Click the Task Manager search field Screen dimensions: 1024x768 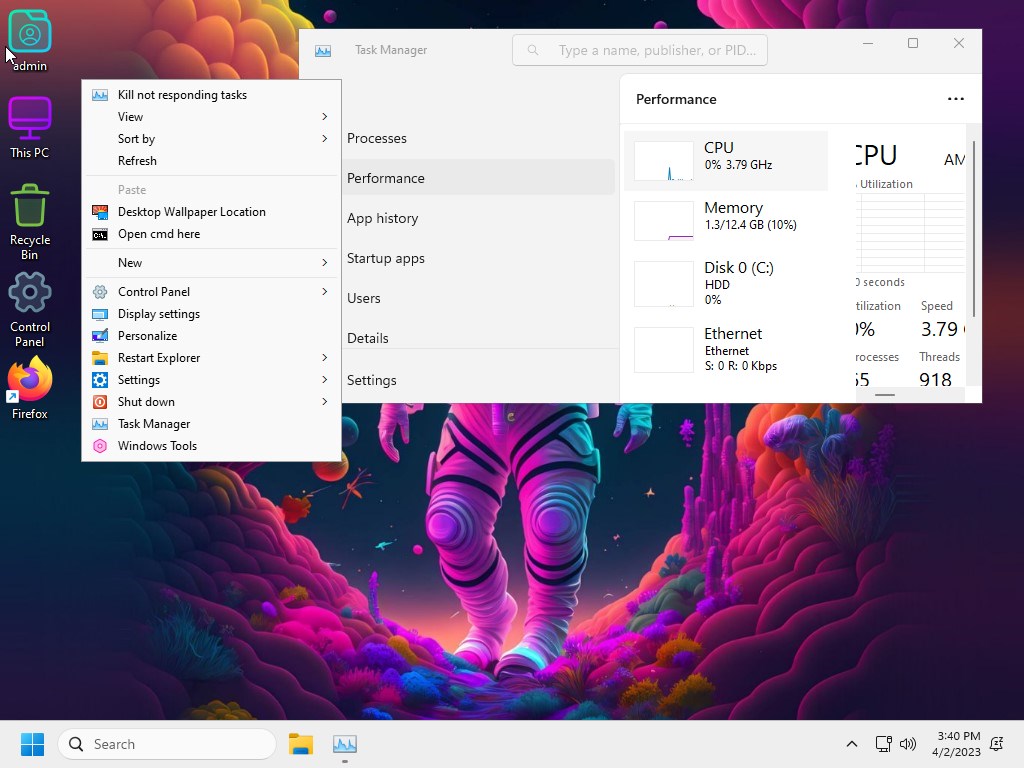[639, 50]
